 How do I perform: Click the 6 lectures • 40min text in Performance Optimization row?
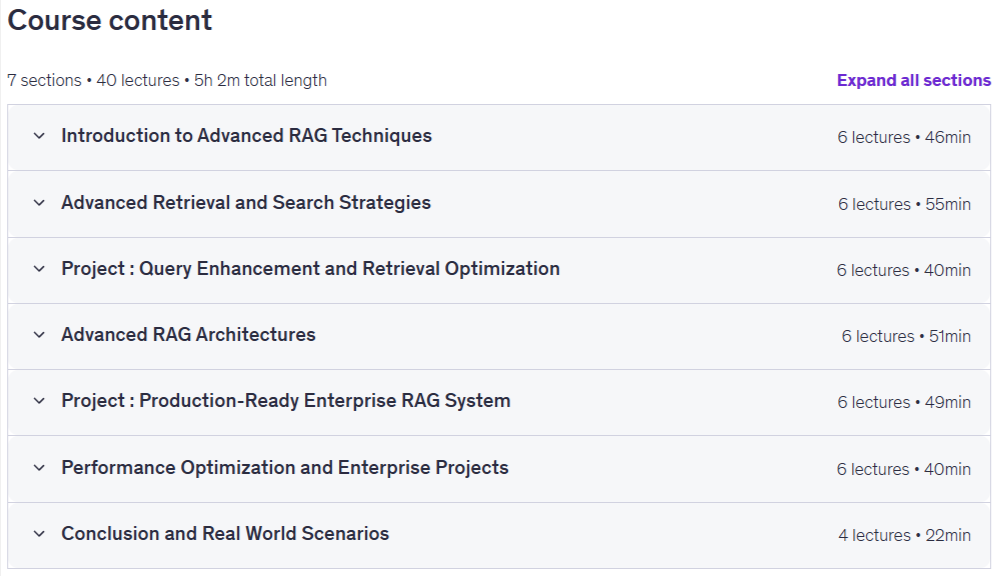904,469
